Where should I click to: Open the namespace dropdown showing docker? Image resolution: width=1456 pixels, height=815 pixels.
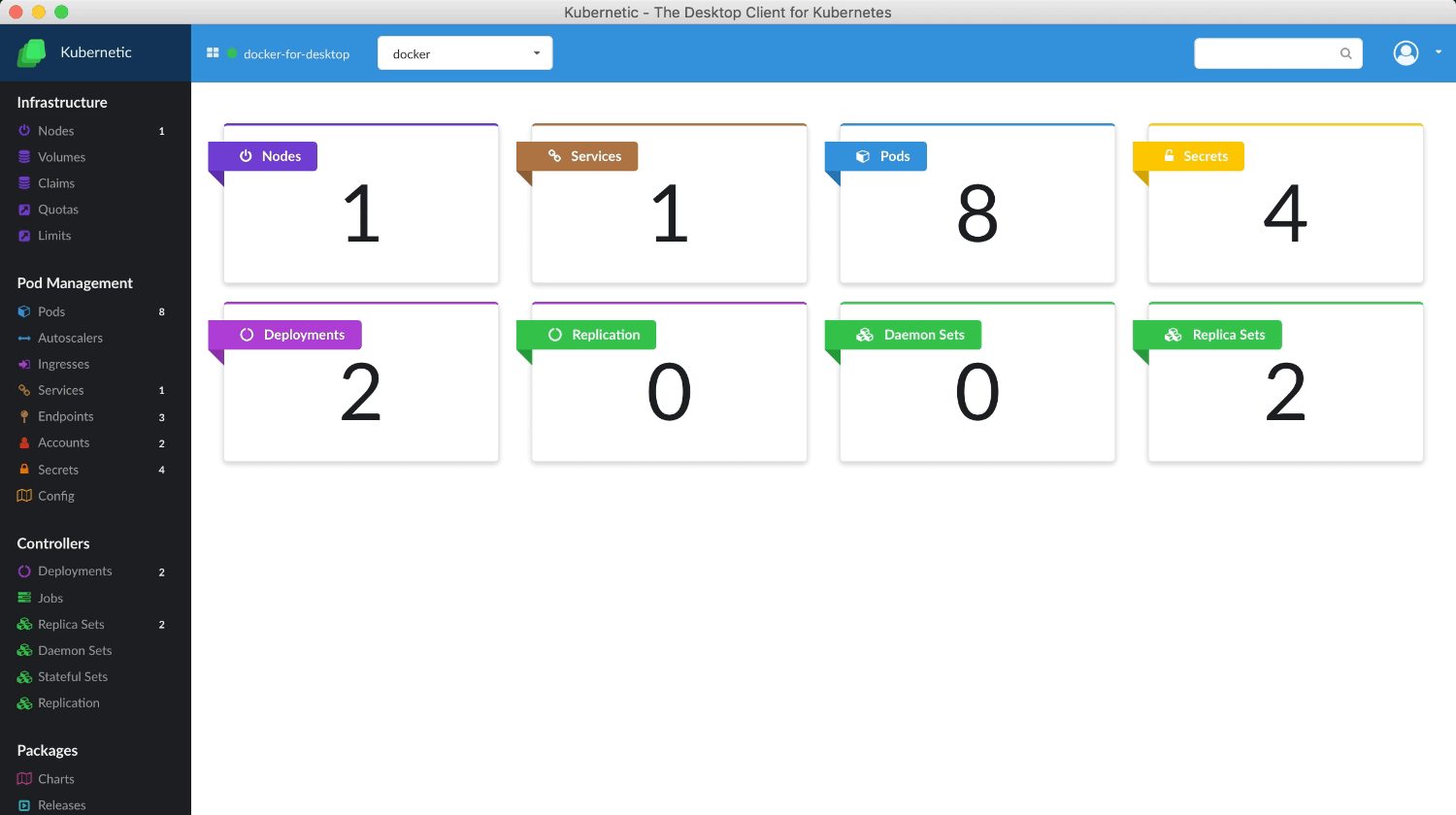[464, 53]
